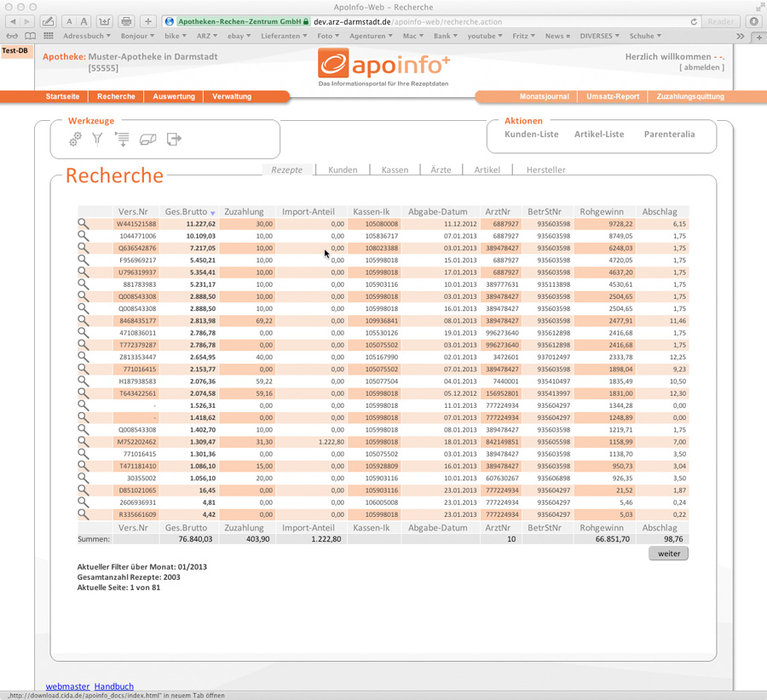This screenshot has width=767, height=700.
Task: Click the abmelden logout link
Action: point(701,68)
